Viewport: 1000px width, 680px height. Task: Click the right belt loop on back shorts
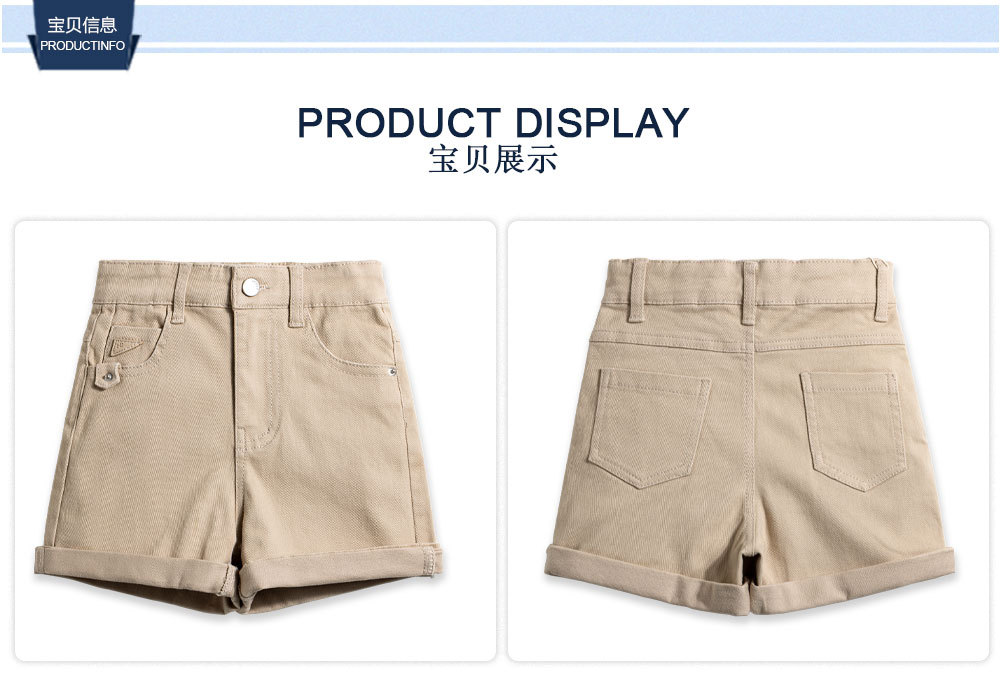point(881,290)
